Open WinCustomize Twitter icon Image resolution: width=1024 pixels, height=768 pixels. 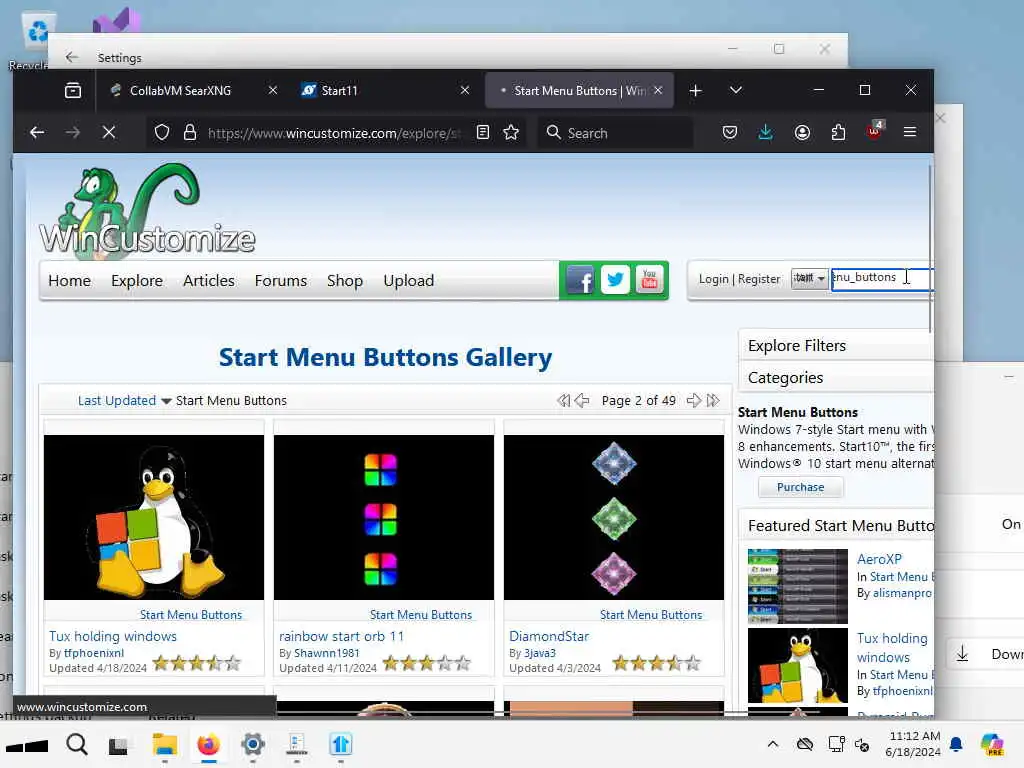coord(615,280)
